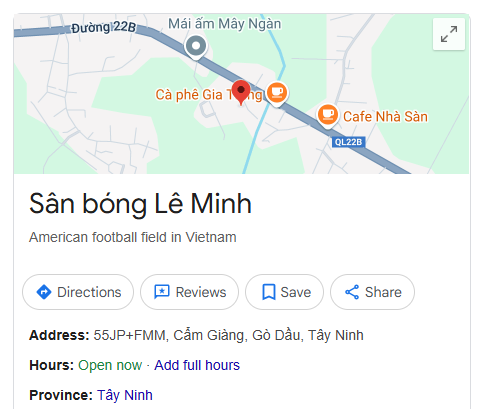Click the Mái ấm Mây Ngàn gray marker
The width and height of the screenshot is (478, 409).
tap(196, 47)
